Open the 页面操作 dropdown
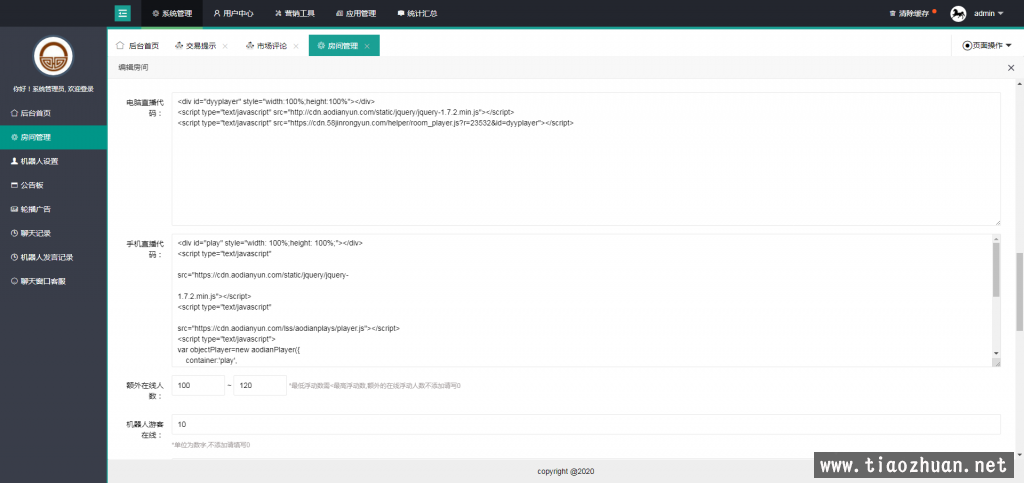This screenshot has height=483, width=1024. [x=987, y=46]
